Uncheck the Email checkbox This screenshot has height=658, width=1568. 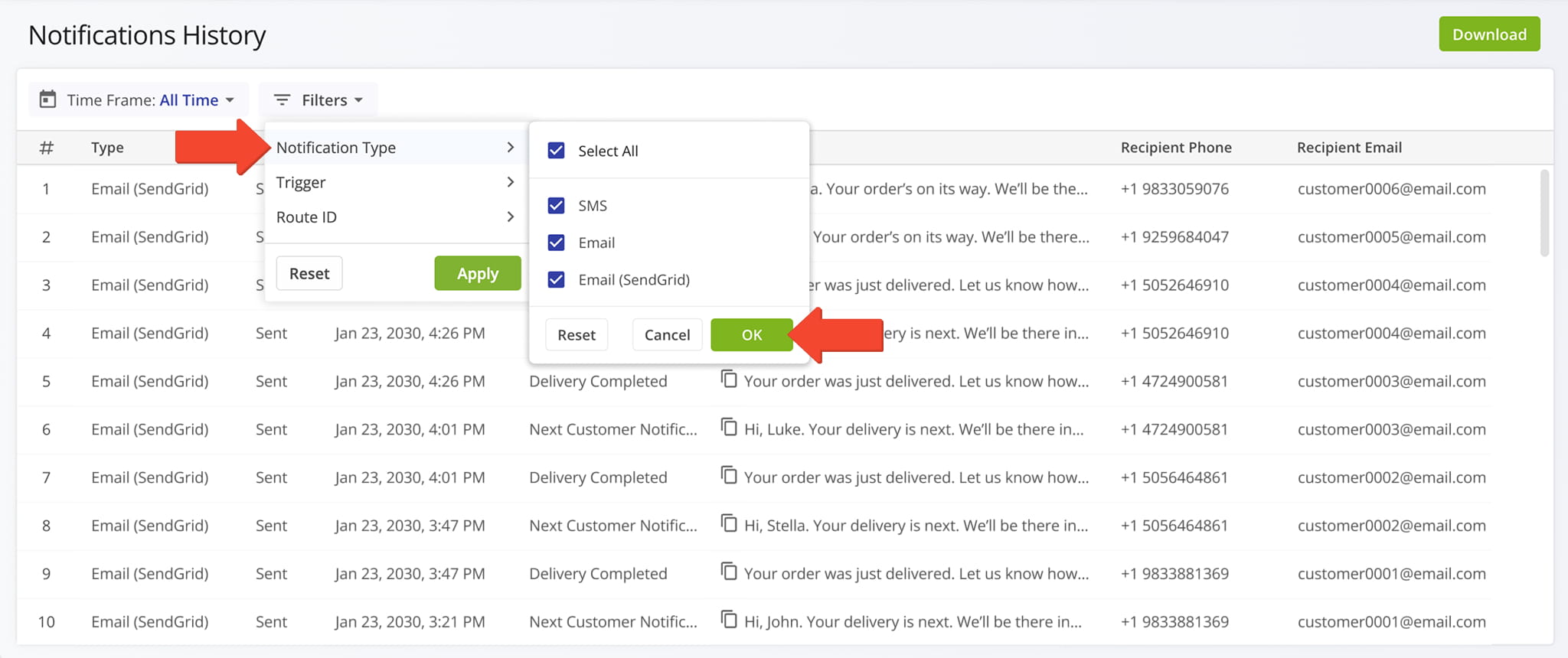click(x=557, y=243)
